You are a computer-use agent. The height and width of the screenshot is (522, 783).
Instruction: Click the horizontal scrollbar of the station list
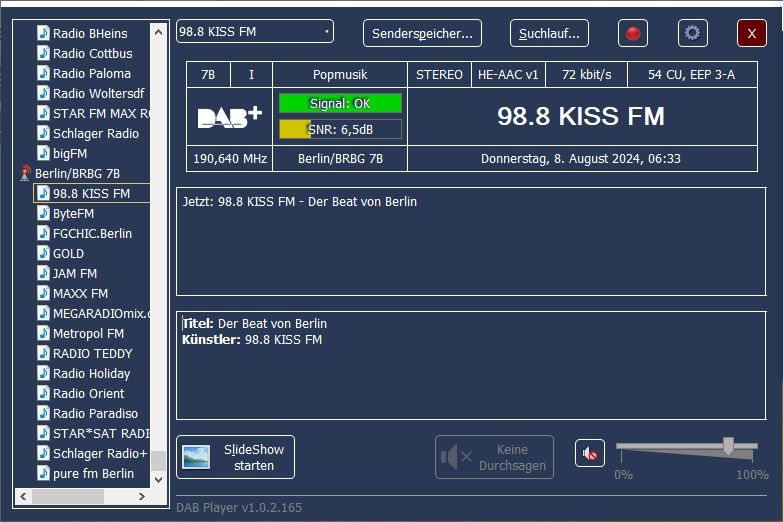pos(68,497)
